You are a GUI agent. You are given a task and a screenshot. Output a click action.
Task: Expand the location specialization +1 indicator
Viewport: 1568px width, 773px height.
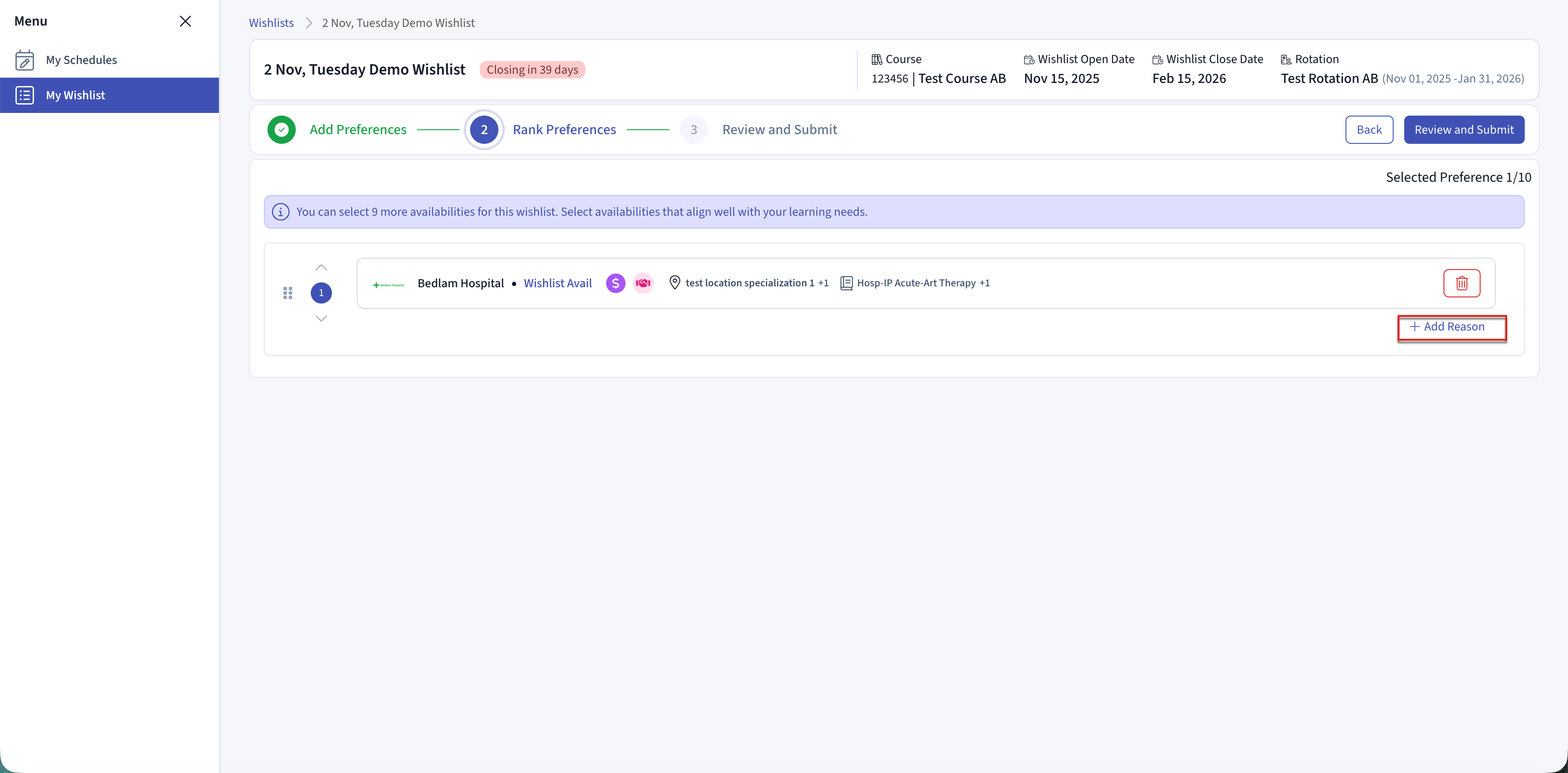click(823, 283)
